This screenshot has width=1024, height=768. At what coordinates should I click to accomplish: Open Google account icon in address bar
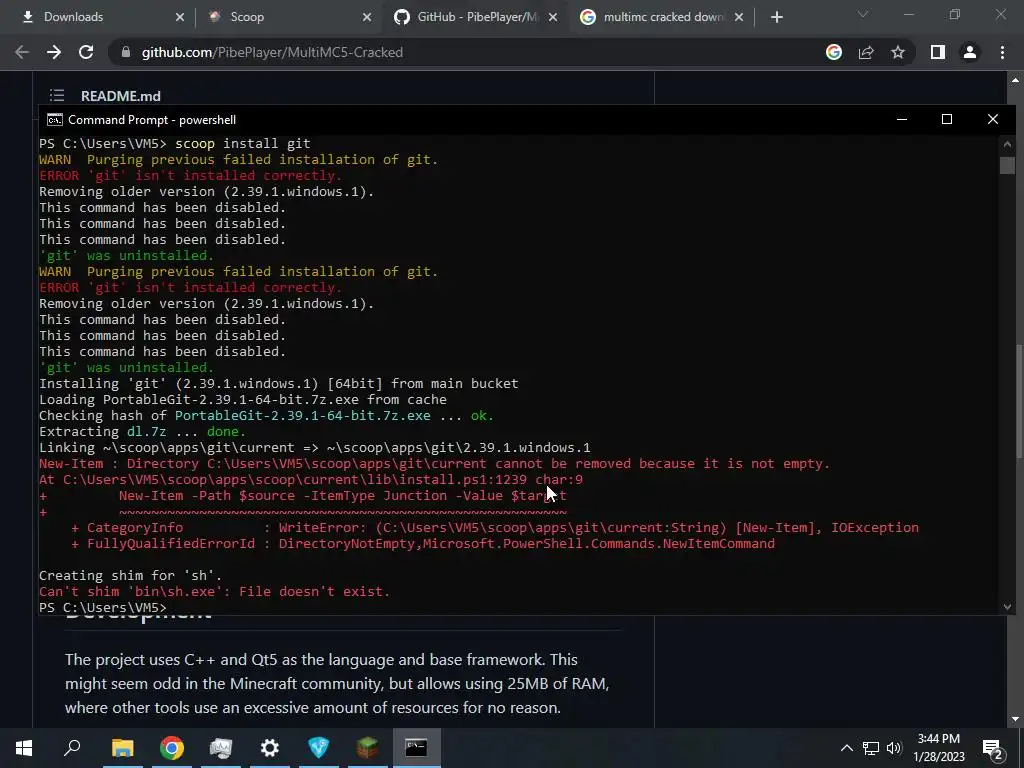[834, 52]
